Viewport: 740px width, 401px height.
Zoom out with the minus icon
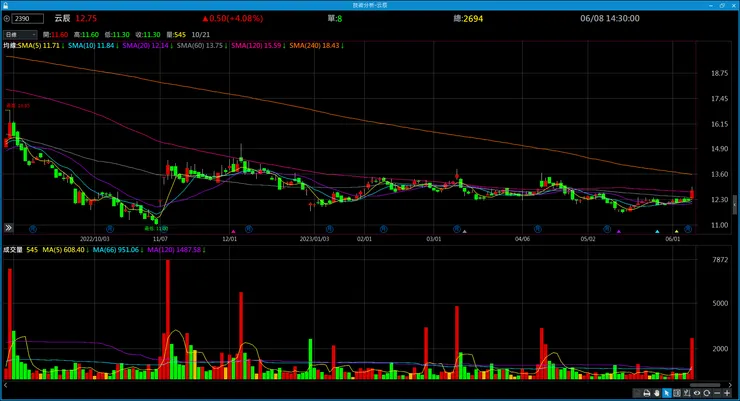[x=717, y=393]
